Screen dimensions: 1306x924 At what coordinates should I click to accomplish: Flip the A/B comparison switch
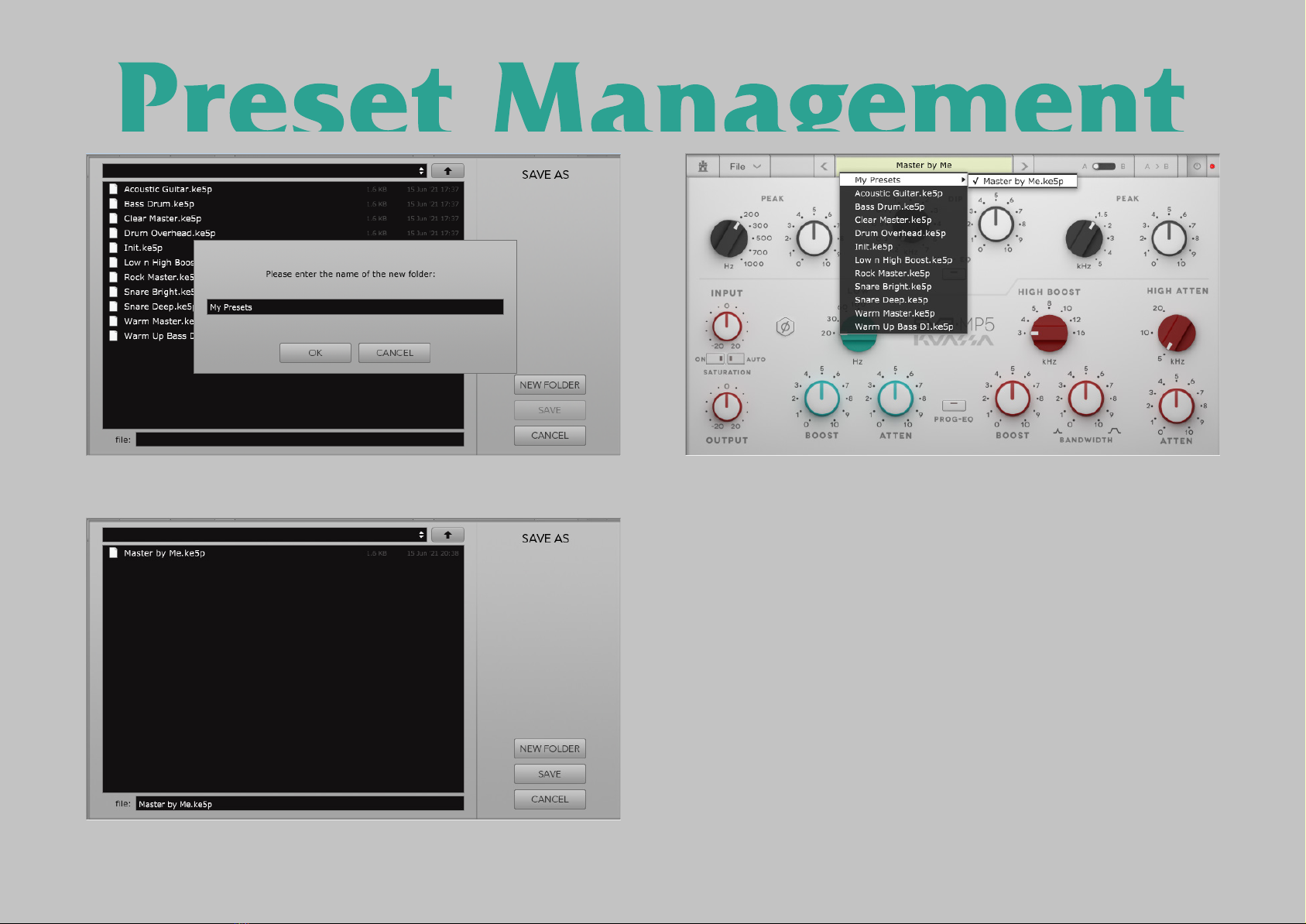point(1104,166)
